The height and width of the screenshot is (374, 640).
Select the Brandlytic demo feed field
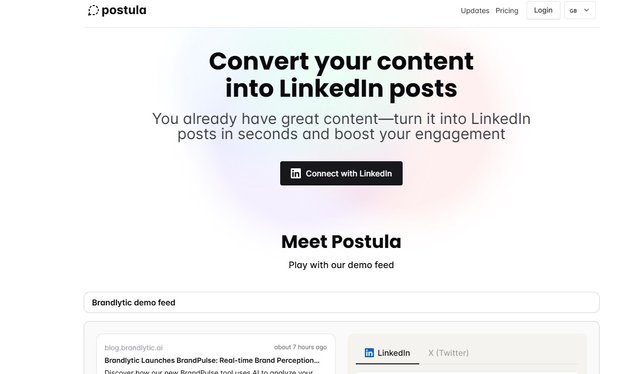(x=341, y=303)
